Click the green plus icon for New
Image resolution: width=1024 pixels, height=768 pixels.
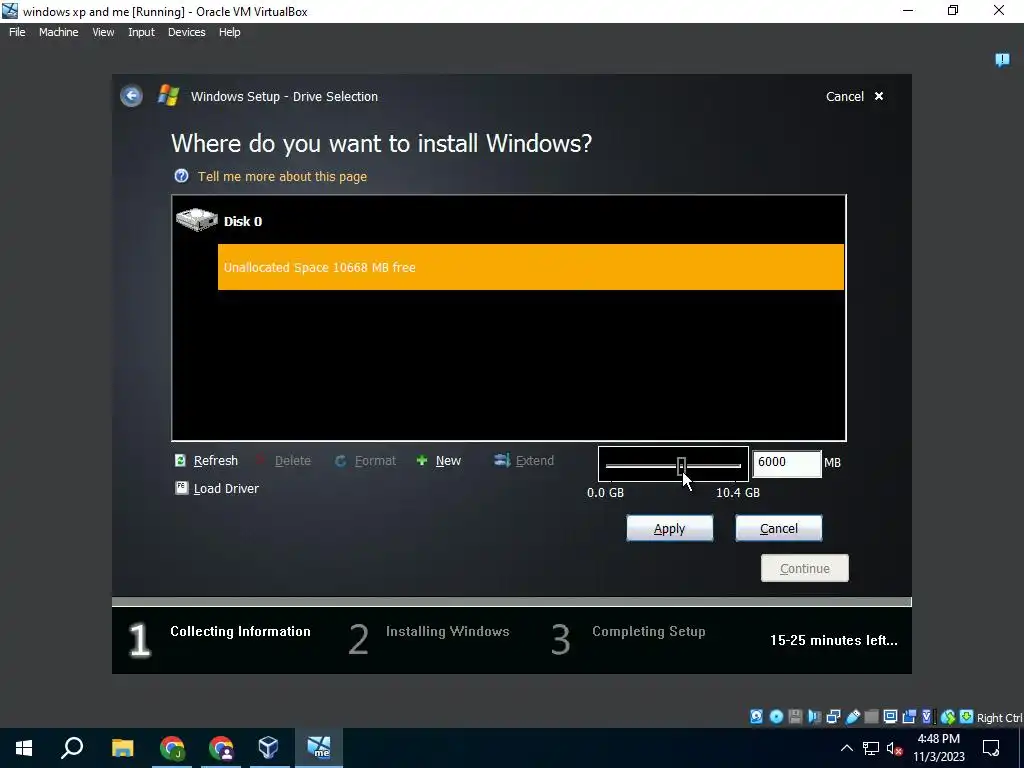(422, 460)
